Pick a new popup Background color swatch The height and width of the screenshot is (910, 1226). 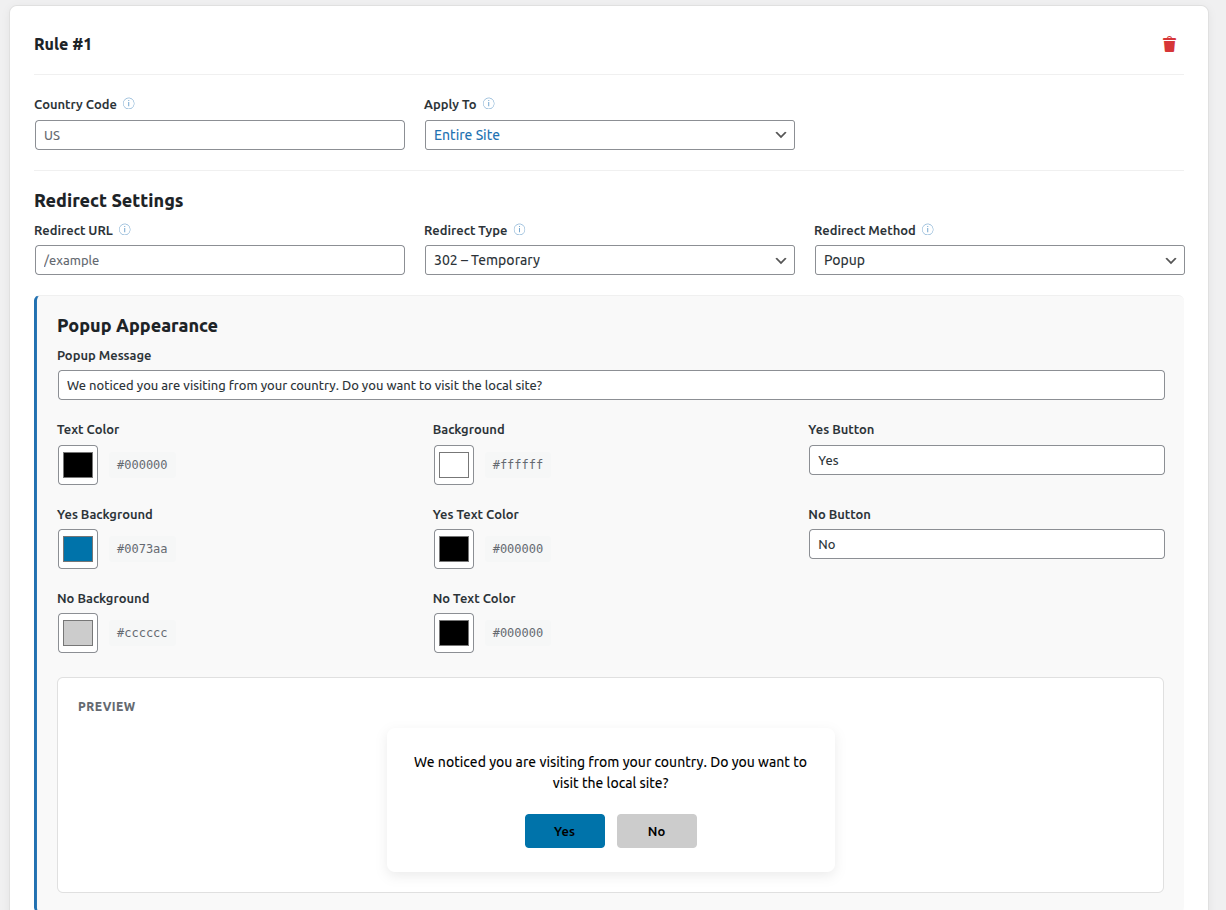pyautogui.click(x=454, y=465)
